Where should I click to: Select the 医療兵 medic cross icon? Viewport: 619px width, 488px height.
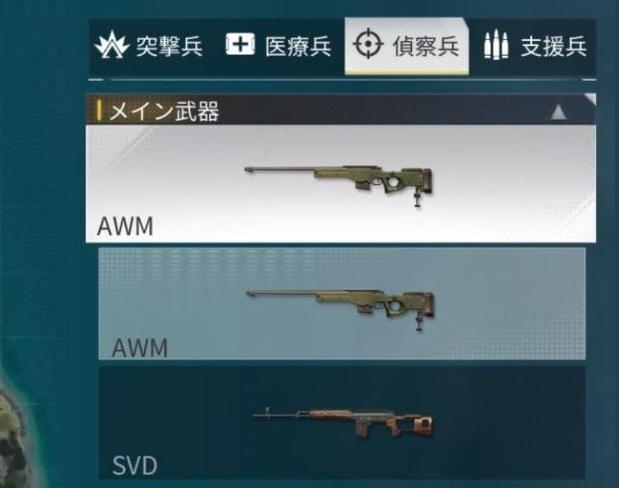(240, 44)
